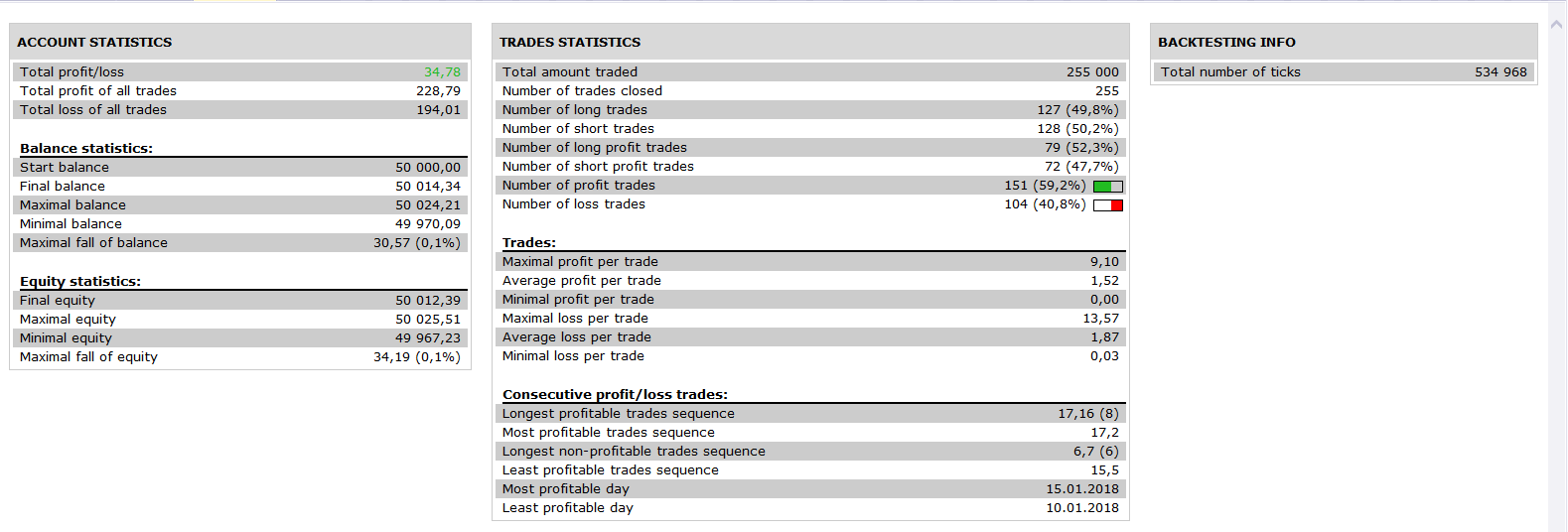The height and width of the screenshot is (532, 1568).
Task: Select the Number of long trades row
Action: (810, 109)
